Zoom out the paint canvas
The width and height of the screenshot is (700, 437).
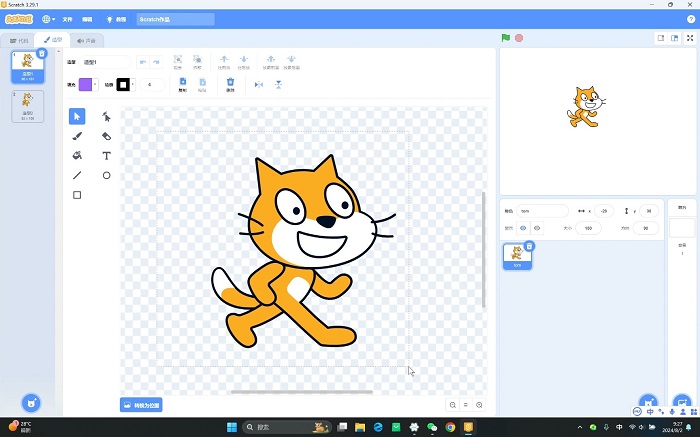[453, 405]
